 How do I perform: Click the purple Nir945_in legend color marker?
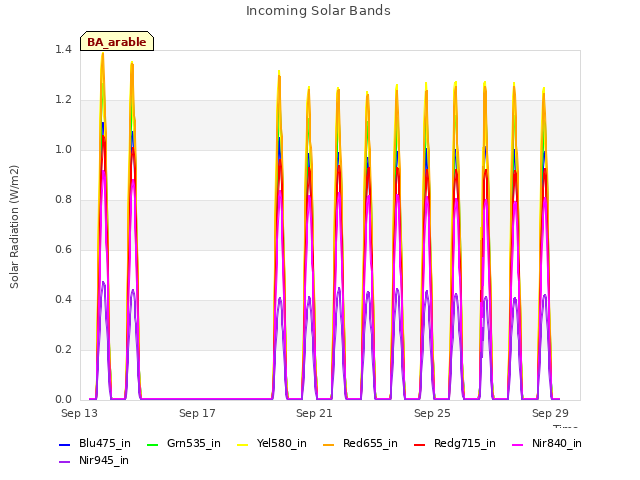click(x=64, y=462)
